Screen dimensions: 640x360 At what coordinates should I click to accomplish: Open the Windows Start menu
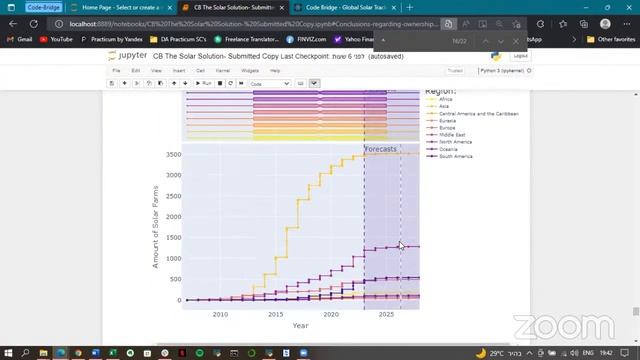click(x=8, y=353)
